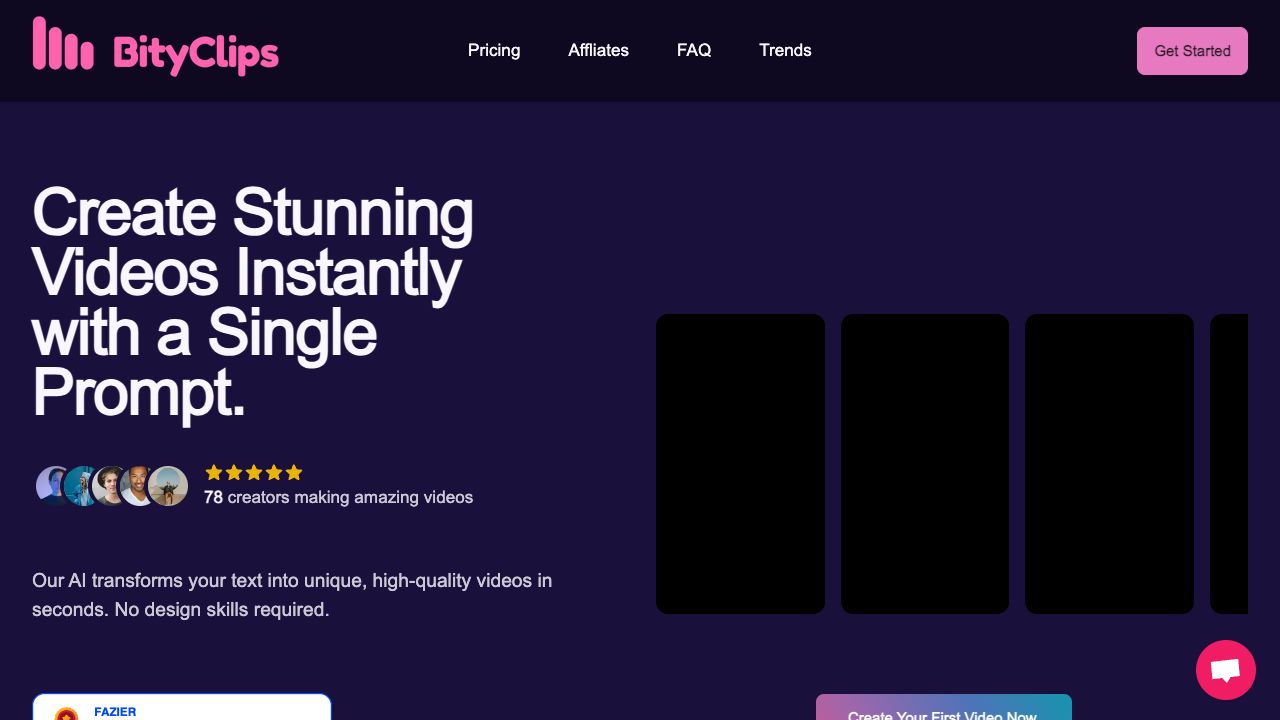Viewport: 1280px width, 720px height.
Task: Click the BityClips logo text
Action: coord(196,52)
